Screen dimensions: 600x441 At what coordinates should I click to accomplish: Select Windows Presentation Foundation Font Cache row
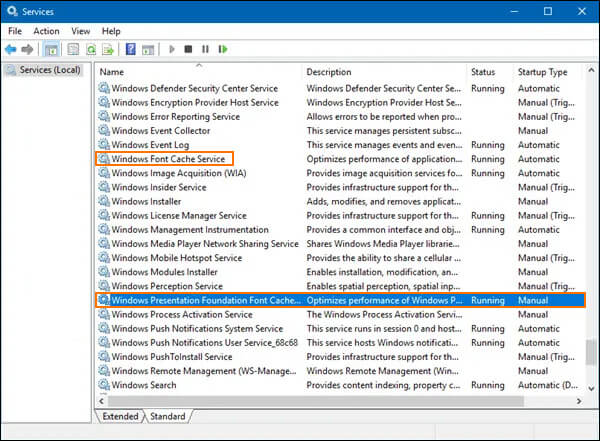340,300
